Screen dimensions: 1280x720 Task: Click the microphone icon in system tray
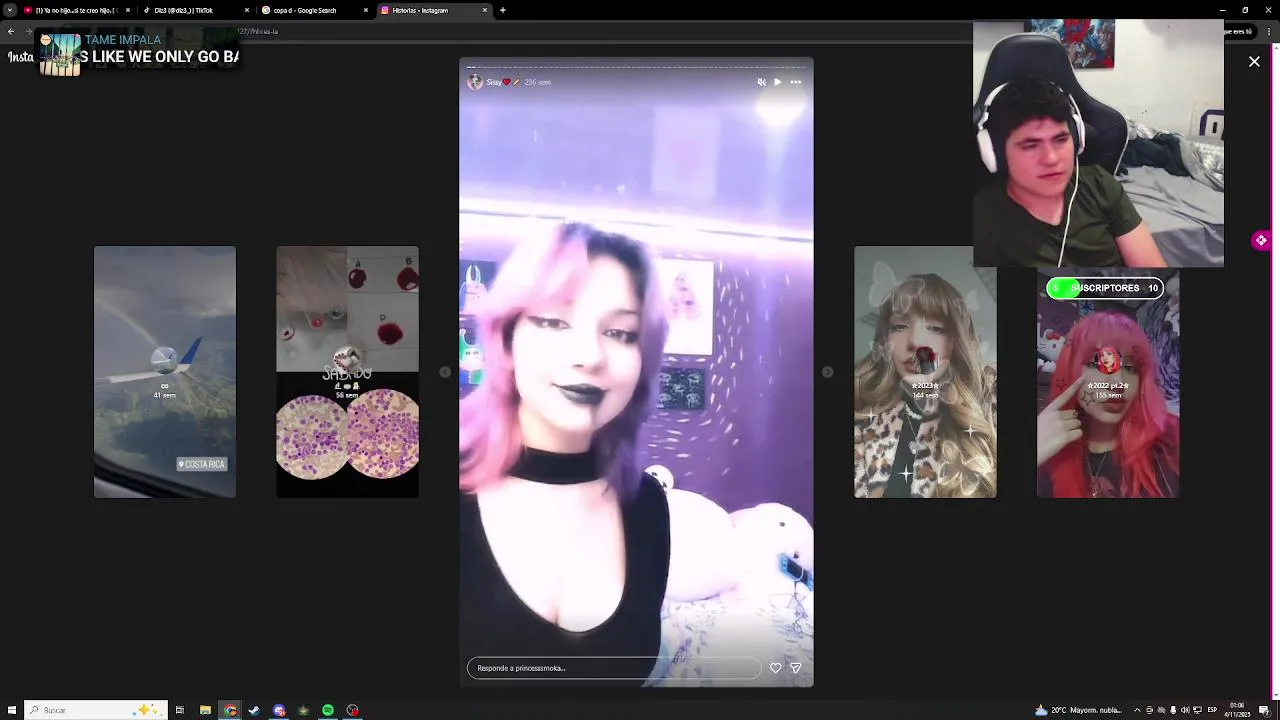(1173, 710)
